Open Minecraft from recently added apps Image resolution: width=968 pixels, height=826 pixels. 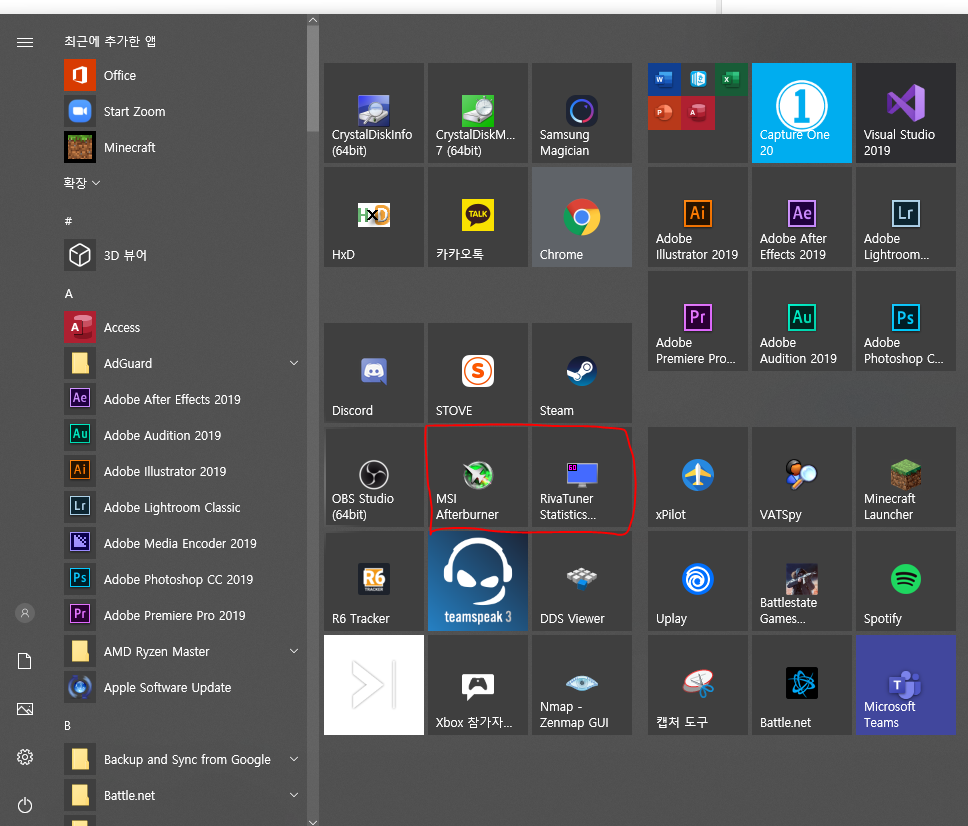[182, 147]
